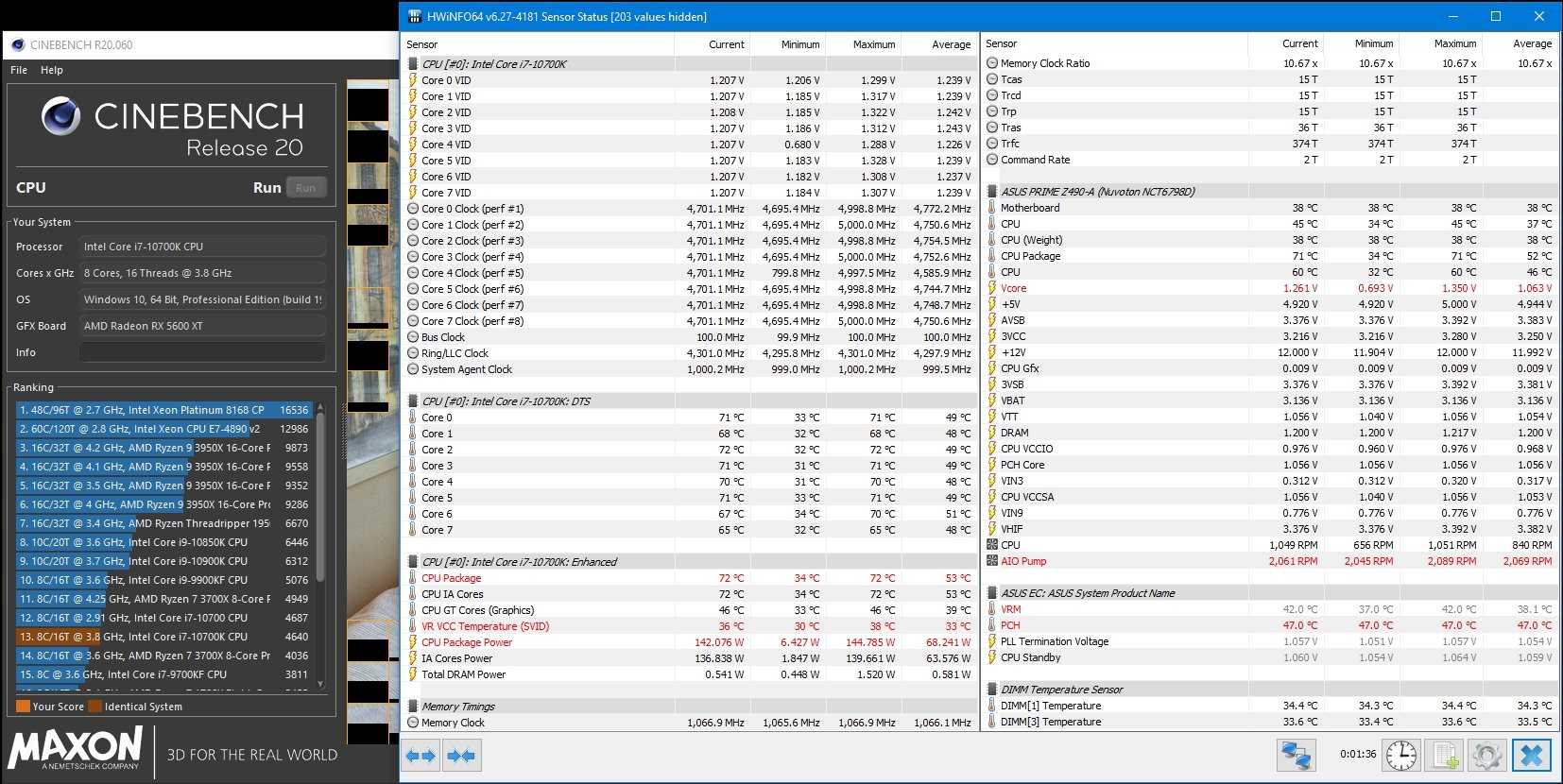Click the Cinebench logo in the title bar
Viewport: 1563px width, 784px height.
point(18,44)
